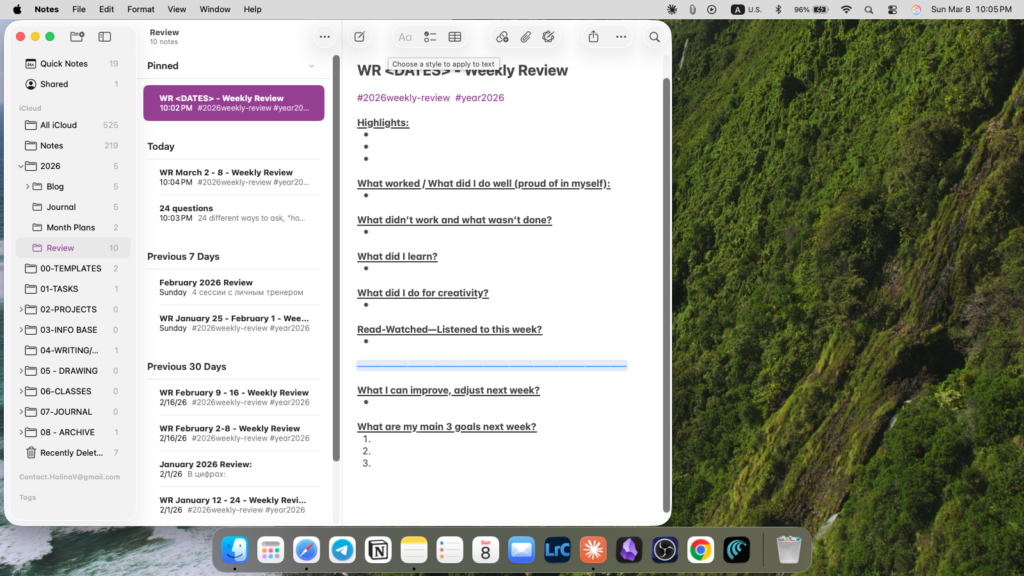Open the Format menu in the menu bar
1024x576 pixels.
pos(141,9)
